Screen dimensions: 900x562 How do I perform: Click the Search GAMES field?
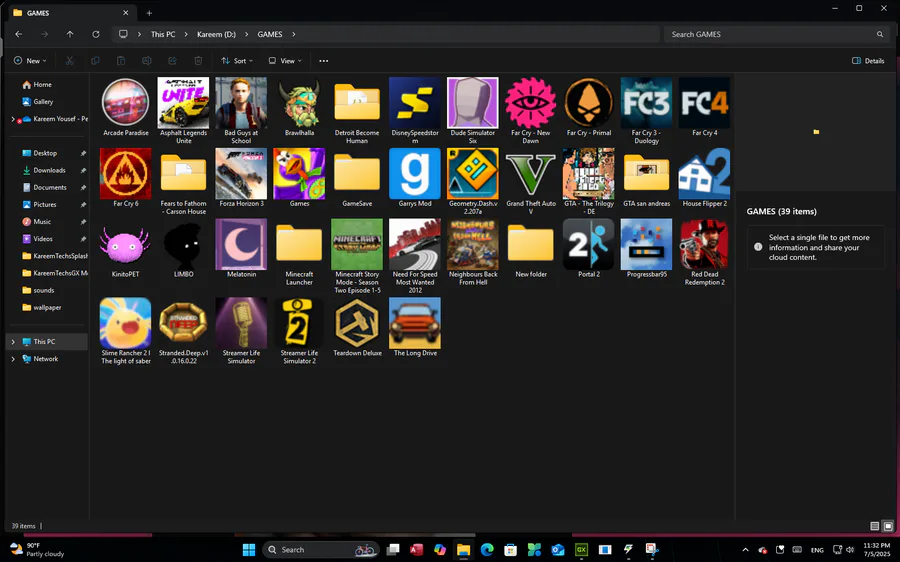click(777, 34)
